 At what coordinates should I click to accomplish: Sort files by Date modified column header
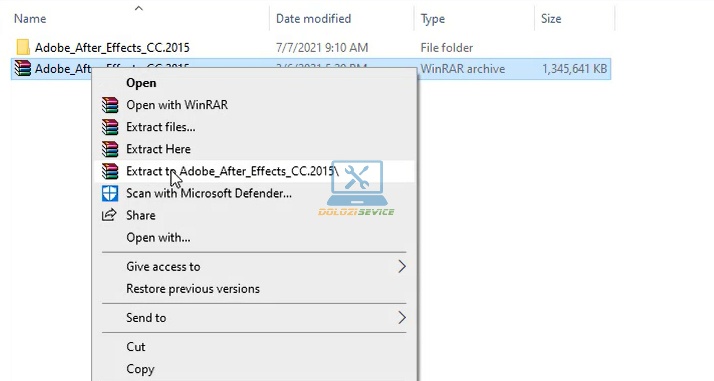[x=313, y=19]
